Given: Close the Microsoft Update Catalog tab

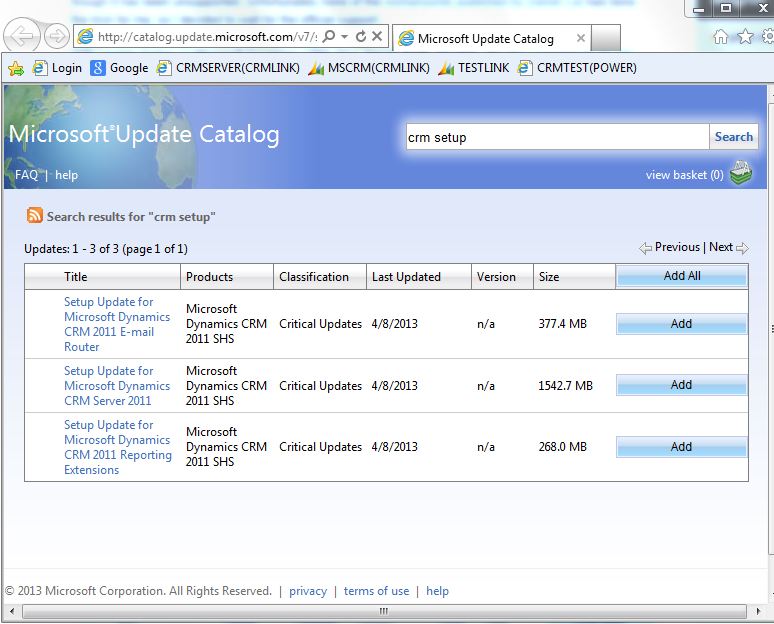Looking at the screenshot, I should click(x=581, y=38).
